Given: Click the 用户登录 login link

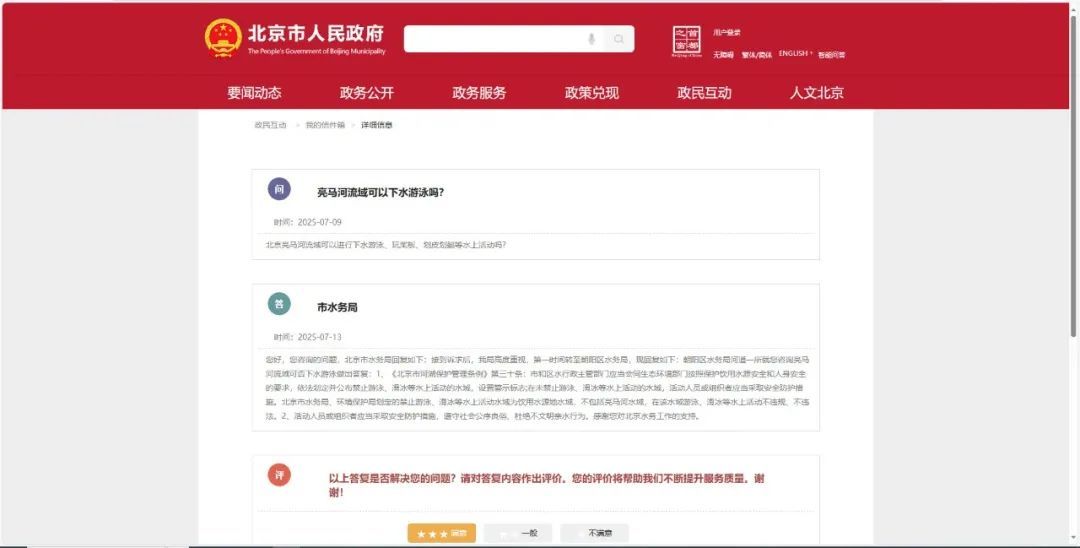Looking at the screenshot, I should [727, 33].
